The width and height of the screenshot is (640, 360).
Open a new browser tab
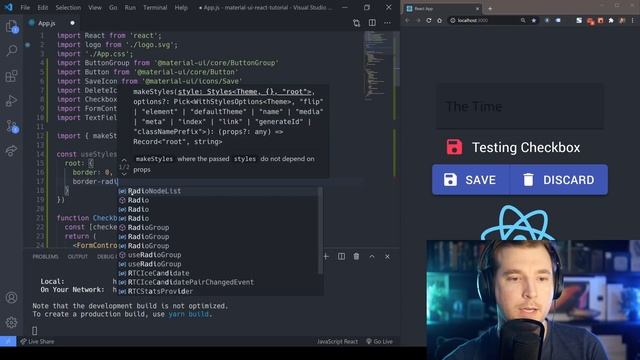click(x=490, y=8)
